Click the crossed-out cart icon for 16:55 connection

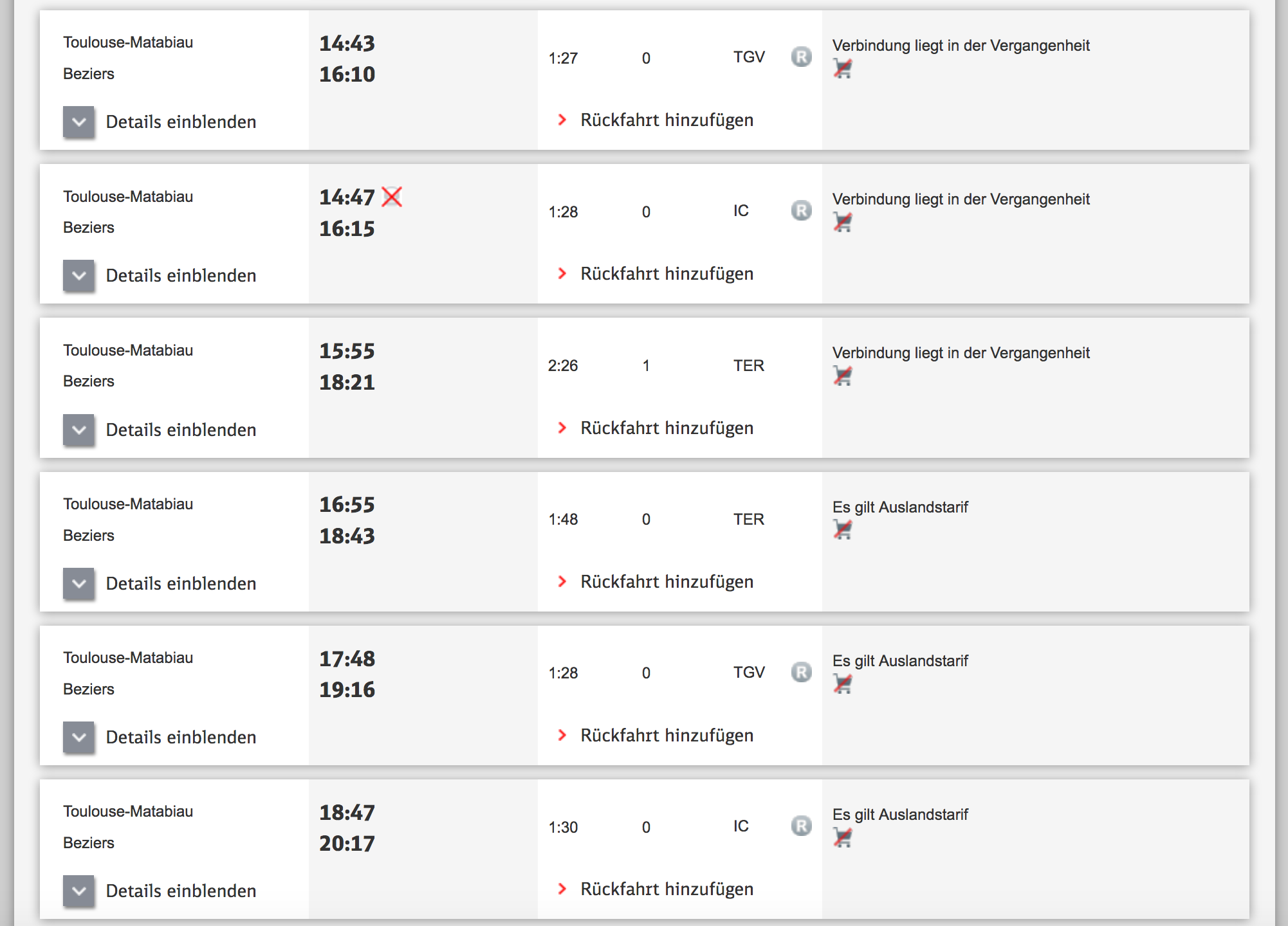point(842,529)
